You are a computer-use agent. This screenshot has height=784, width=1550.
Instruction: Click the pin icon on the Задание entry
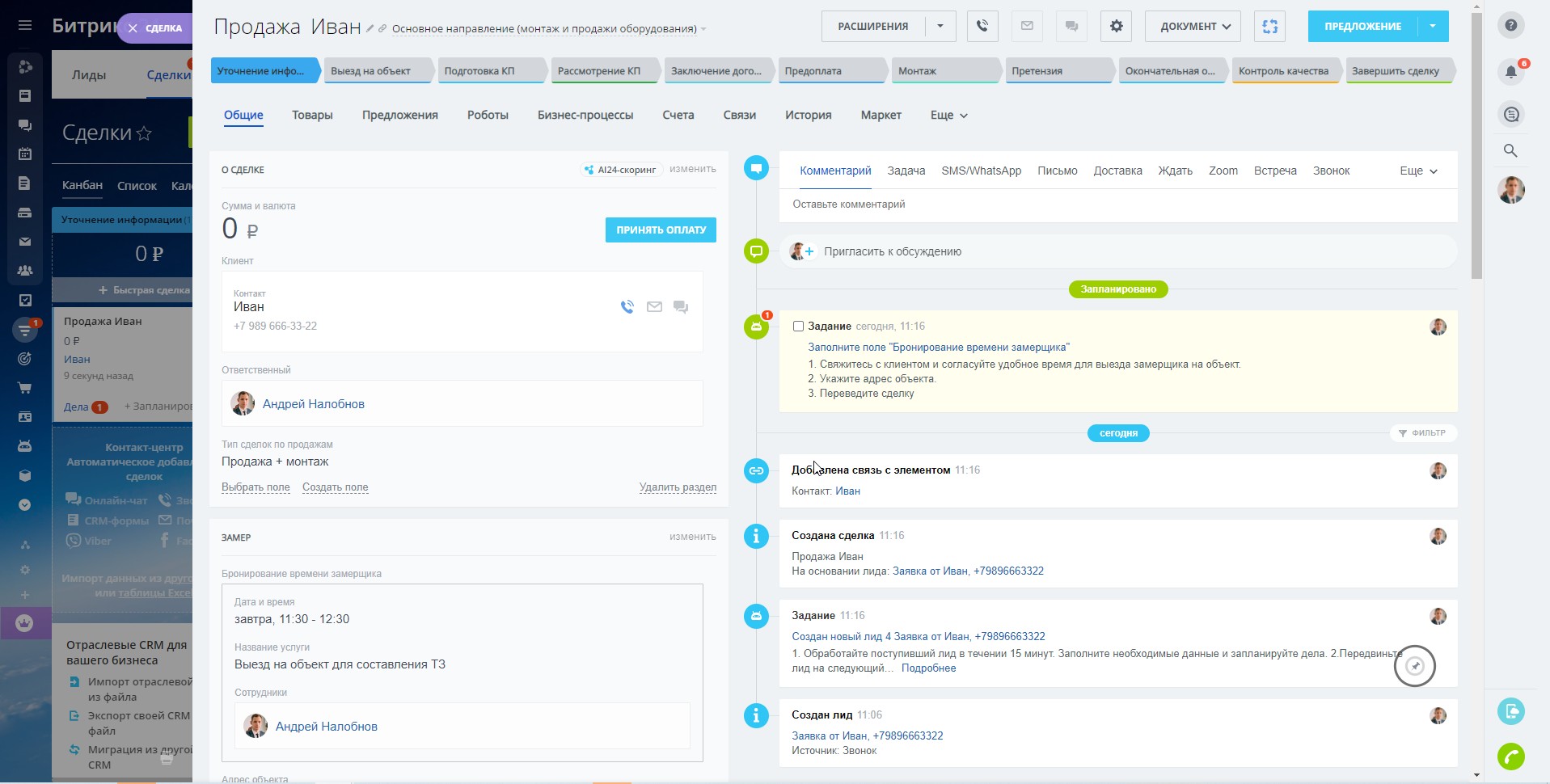[1414, 666]
